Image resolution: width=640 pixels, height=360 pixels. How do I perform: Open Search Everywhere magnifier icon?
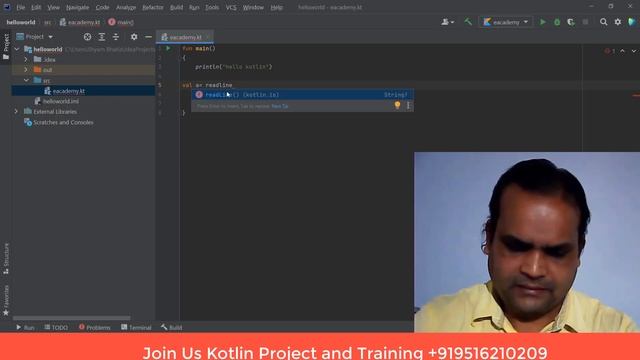click(x=603, y=22)
